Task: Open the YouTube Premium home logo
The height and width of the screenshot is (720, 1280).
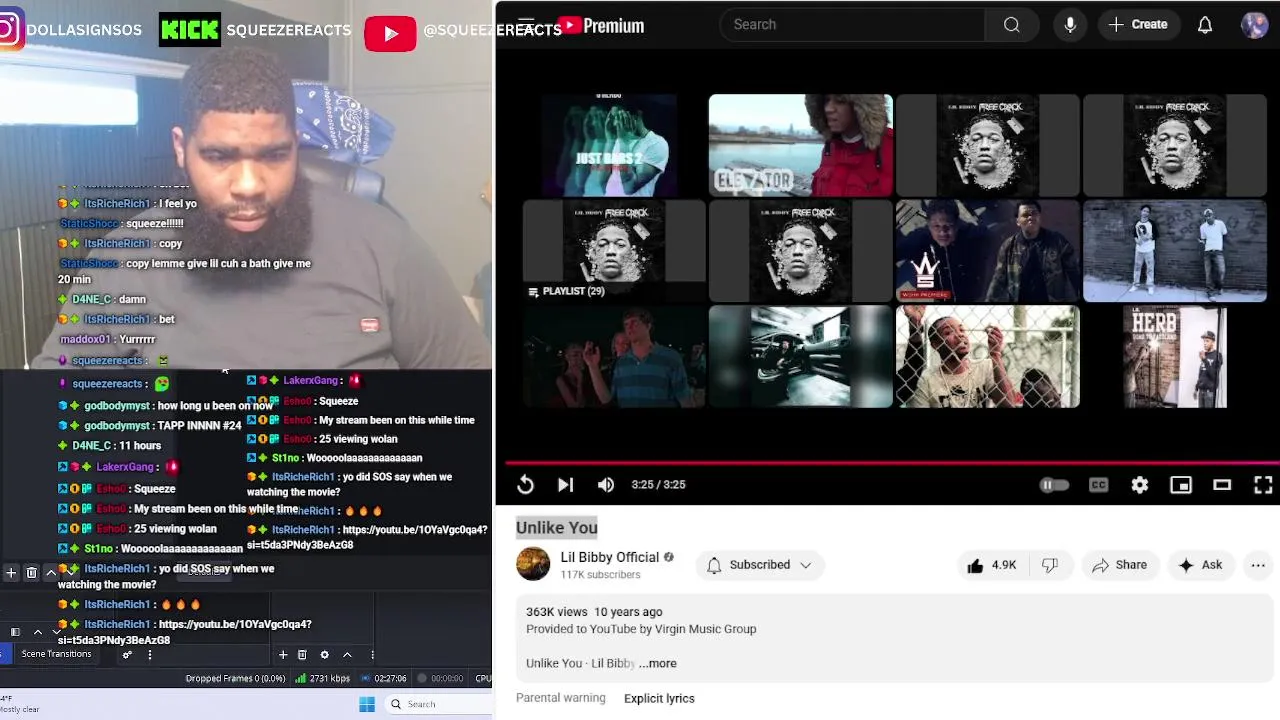Action: [600, 25]
